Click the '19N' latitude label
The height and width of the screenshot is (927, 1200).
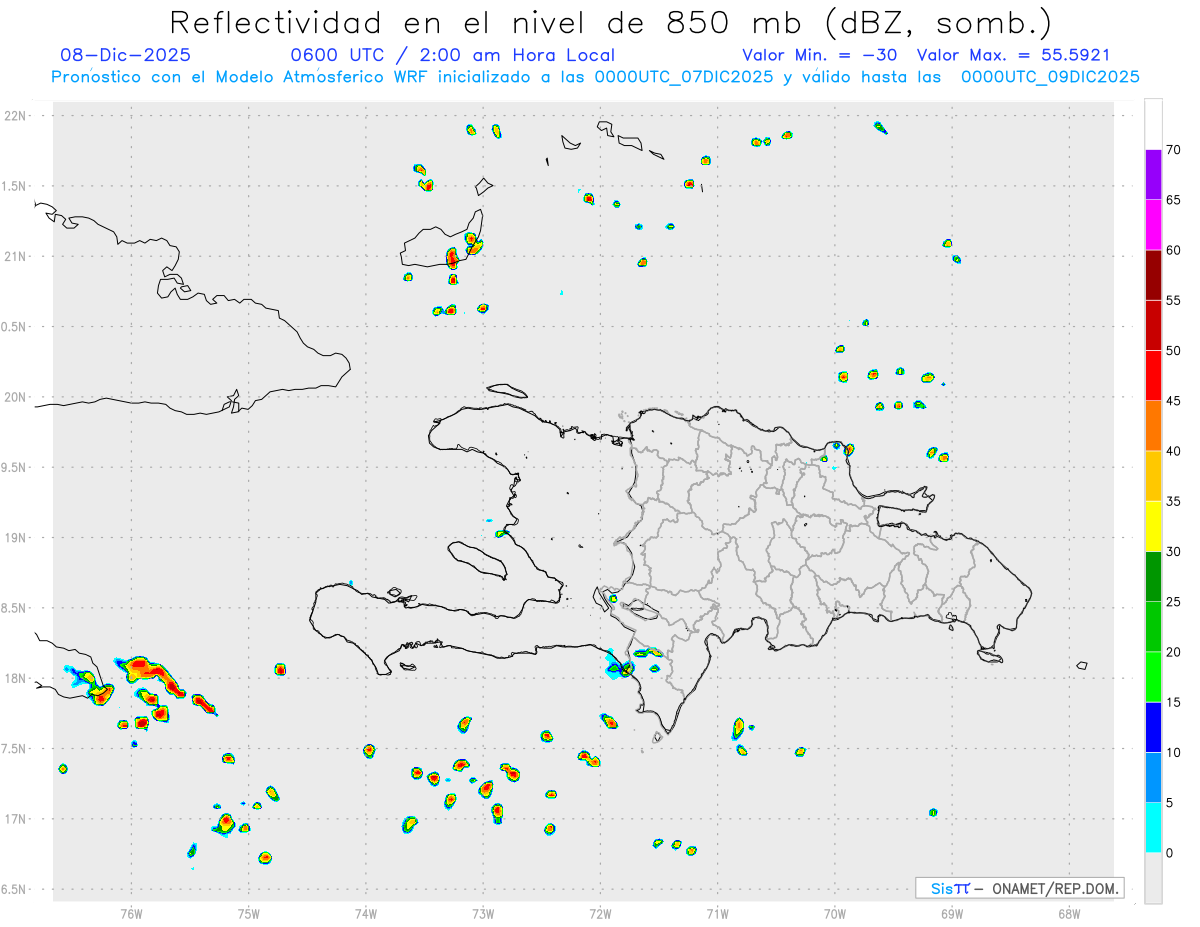tap(17, 538)
